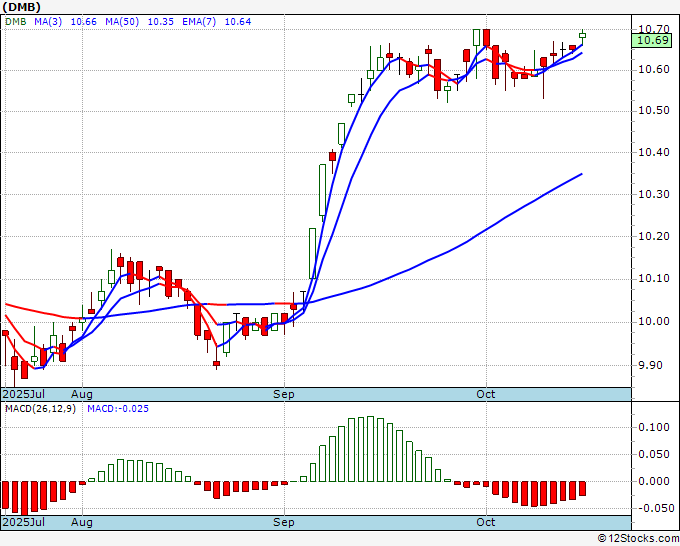Click the 10.30 price axis label
The image size is (680, 546).
(x=654, y=194)
